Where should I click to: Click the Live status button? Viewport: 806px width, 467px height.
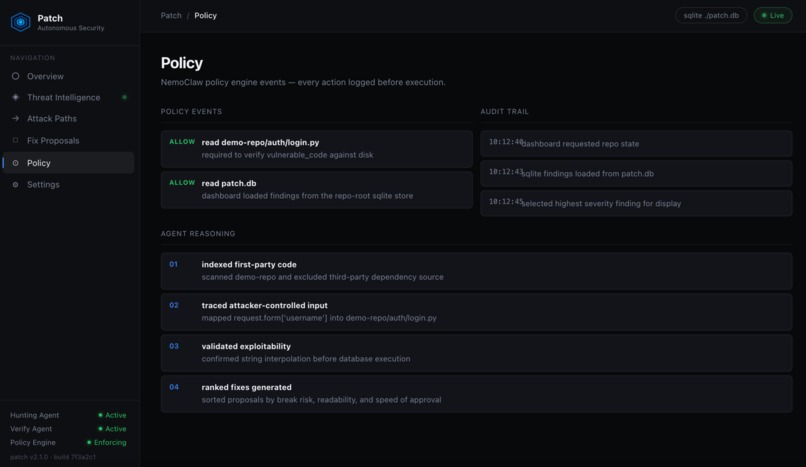773,15
